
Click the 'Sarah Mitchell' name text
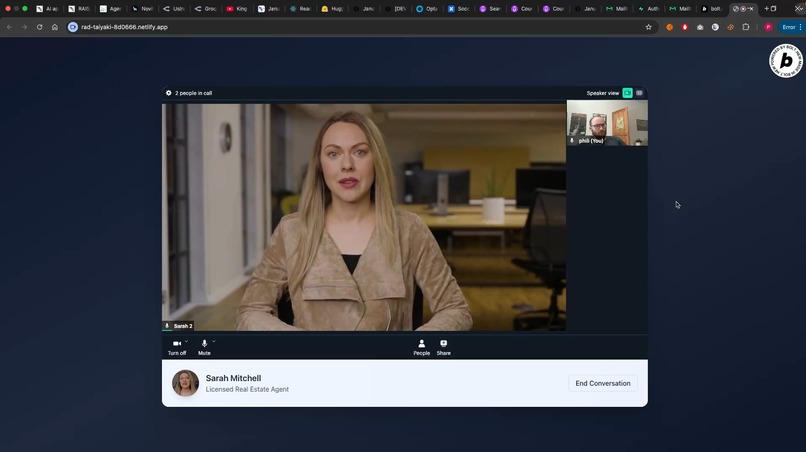233,378
